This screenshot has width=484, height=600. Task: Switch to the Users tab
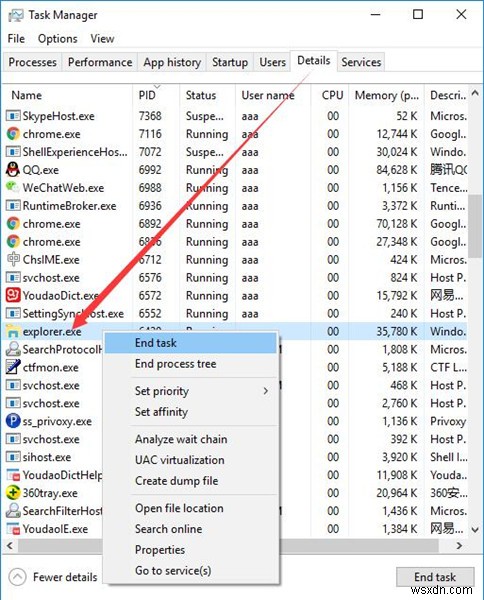(272, 62)
